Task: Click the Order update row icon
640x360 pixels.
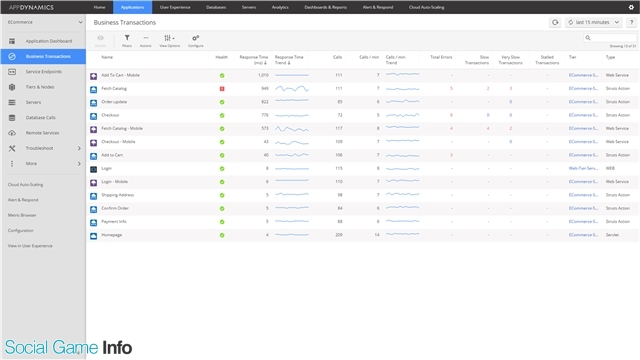Action: point(93,103)
